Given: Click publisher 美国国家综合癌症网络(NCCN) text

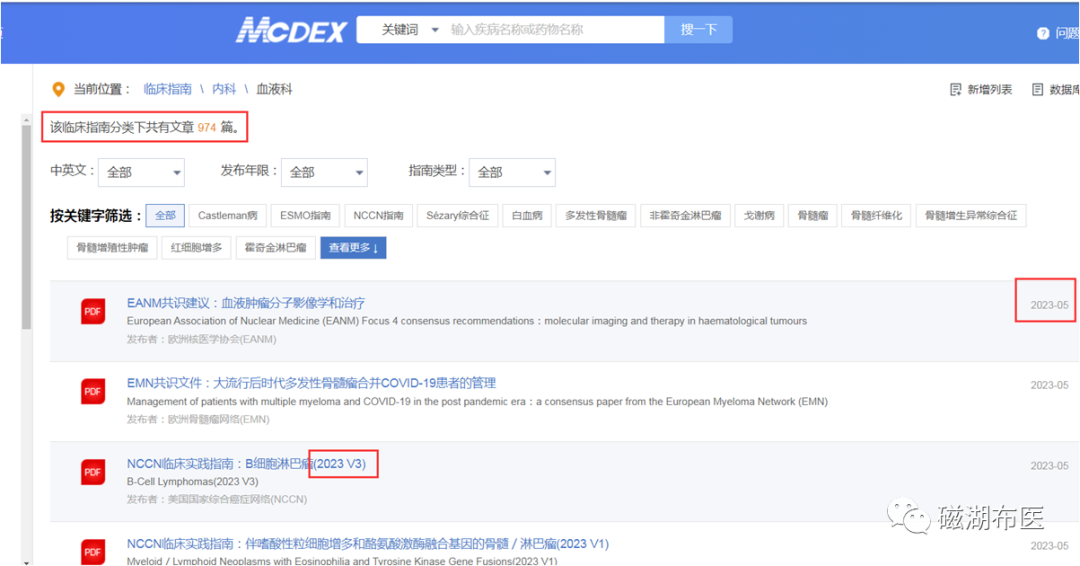Looking at the screenshot, I should click(238, 499).
